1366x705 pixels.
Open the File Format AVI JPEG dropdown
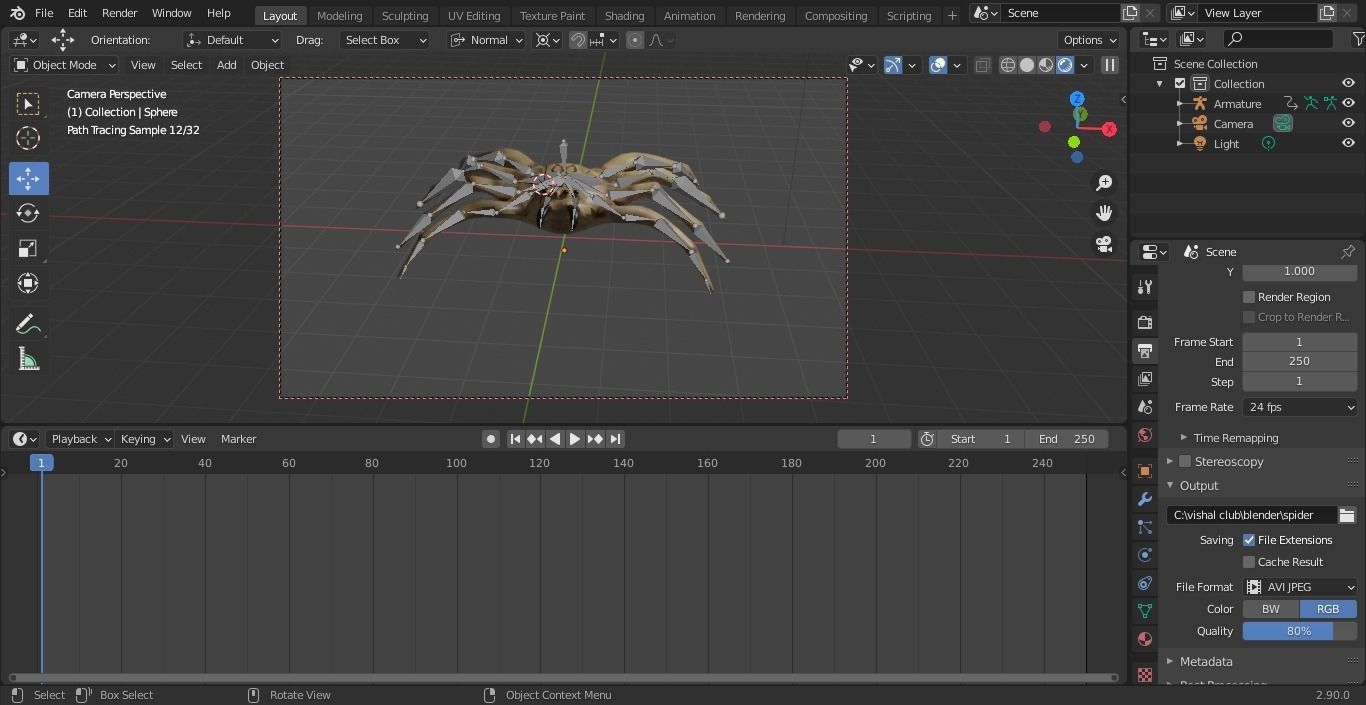(x=1300, y=587)
